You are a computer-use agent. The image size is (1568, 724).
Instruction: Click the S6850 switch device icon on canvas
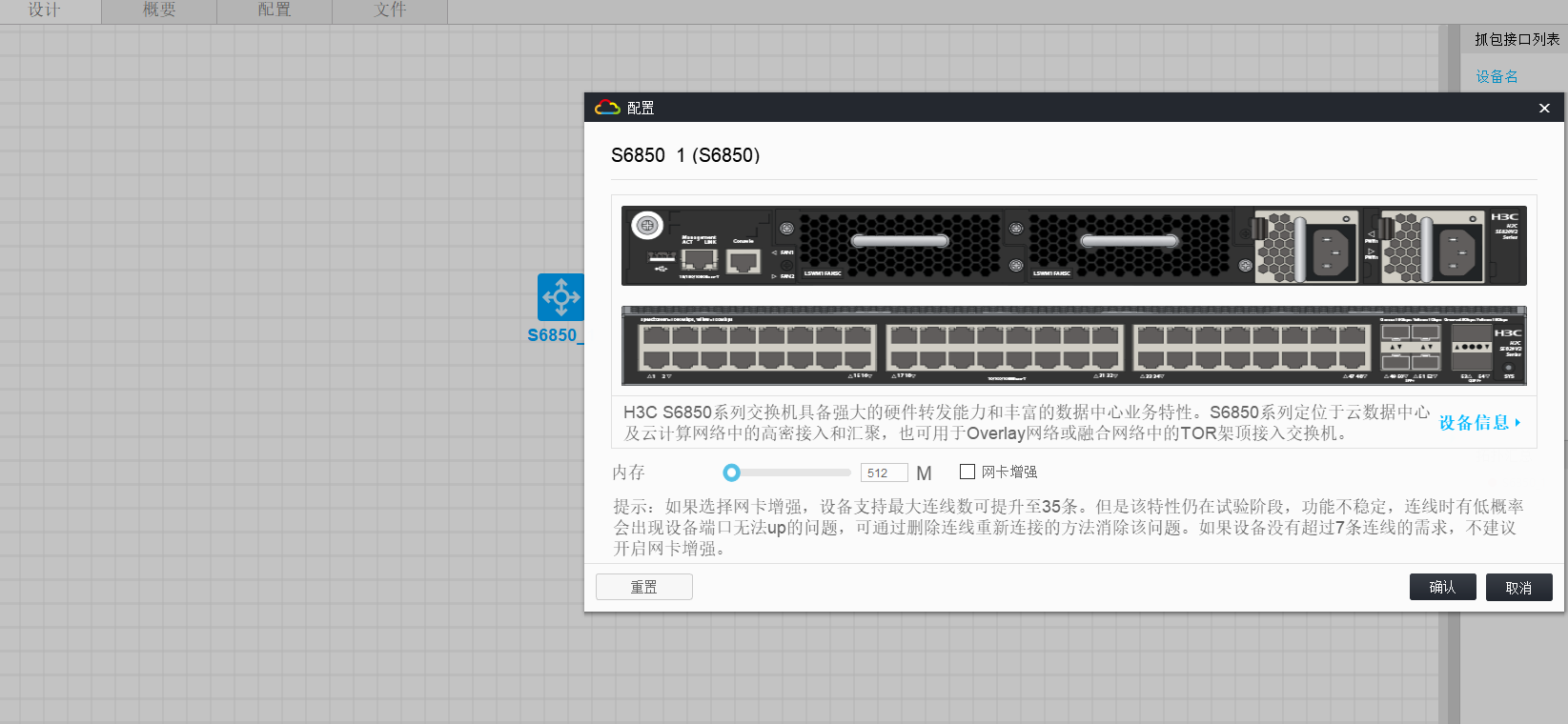(x=561, y=297)
